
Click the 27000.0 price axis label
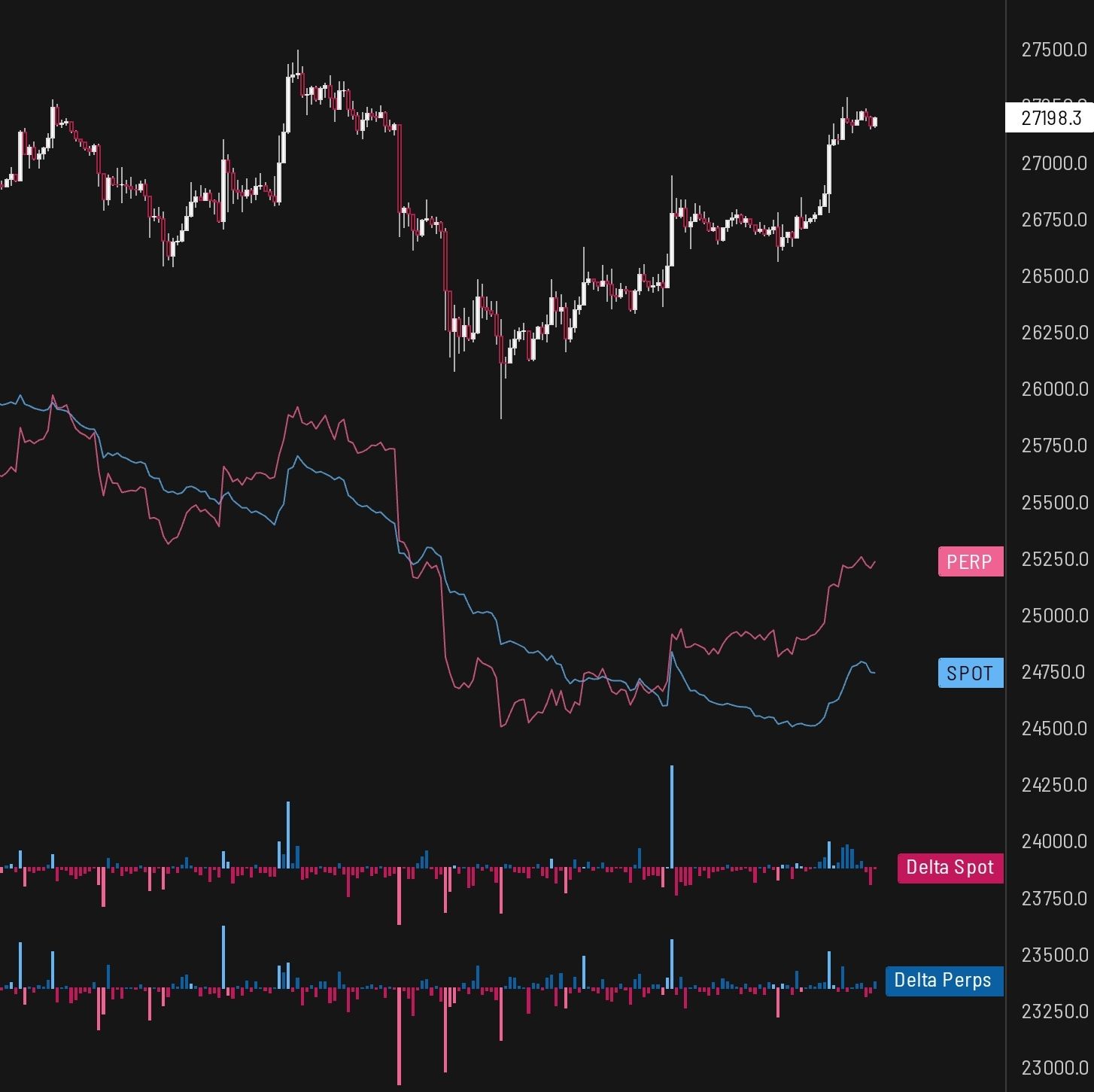click(1053, 163)
